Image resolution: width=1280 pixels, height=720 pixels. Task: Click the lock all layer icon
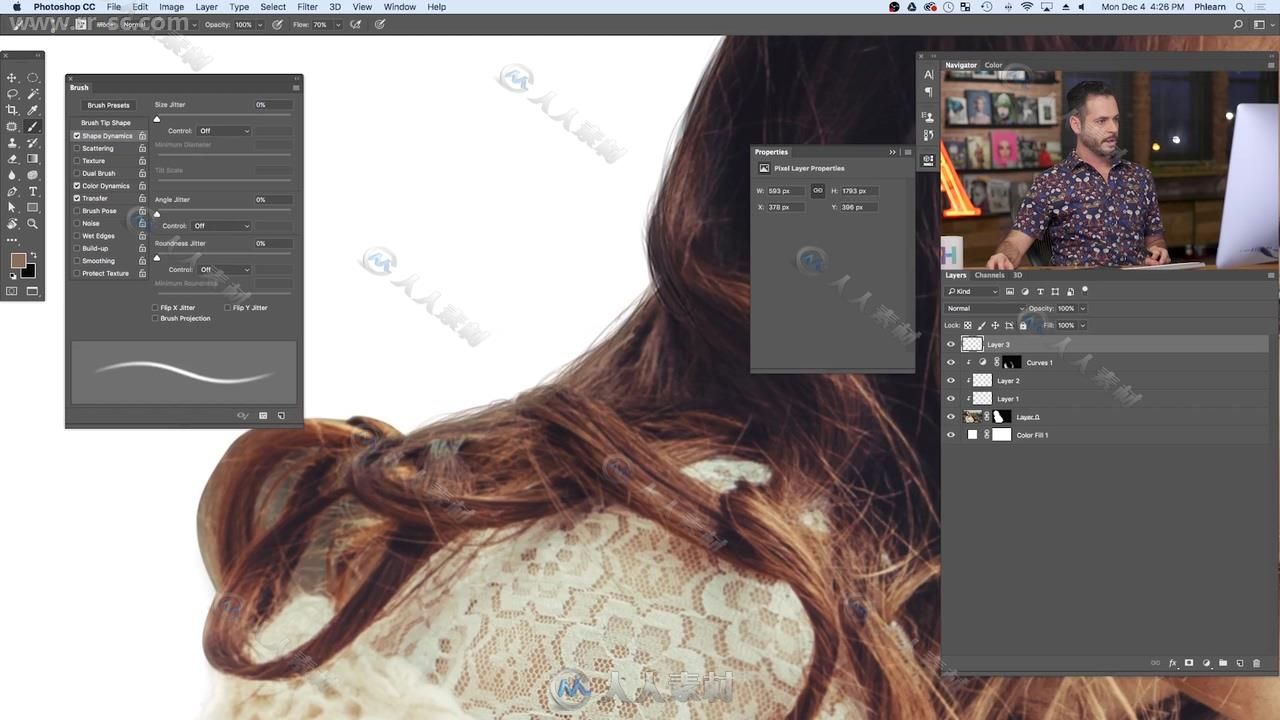(1022, 325)
